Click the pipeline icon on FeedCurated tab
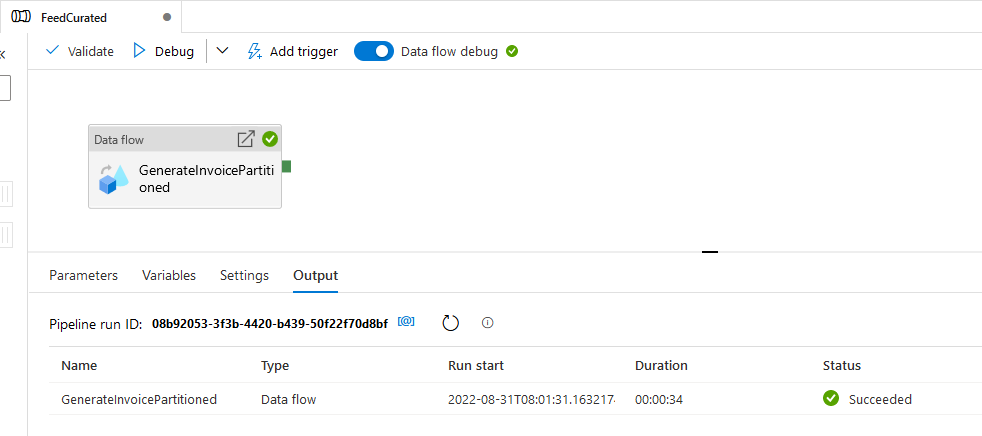 click(21, 17)
